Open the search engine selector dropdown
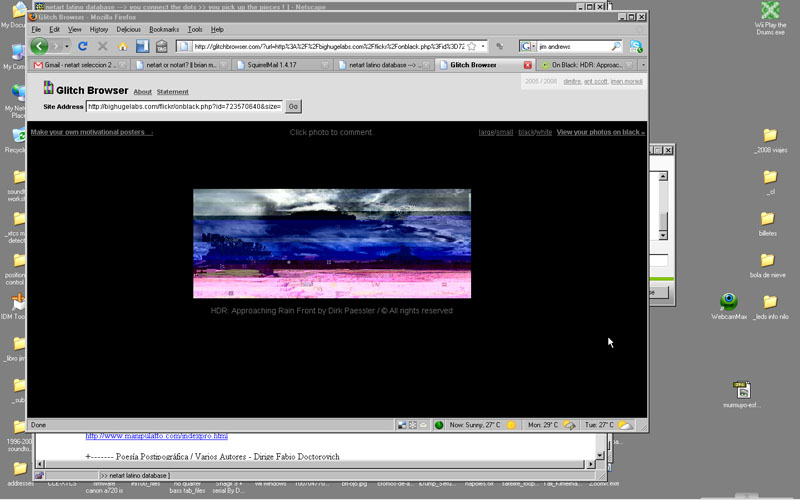Image resolution: width=800 pixels, height=500 pixels. click(533, 46)
